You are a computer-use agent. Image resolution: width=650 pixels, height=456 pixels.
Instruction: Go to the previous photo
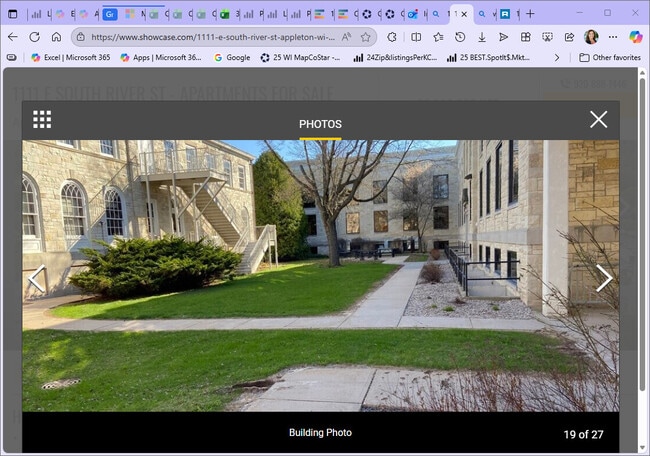pyautogui.click(x=36, y=278)
